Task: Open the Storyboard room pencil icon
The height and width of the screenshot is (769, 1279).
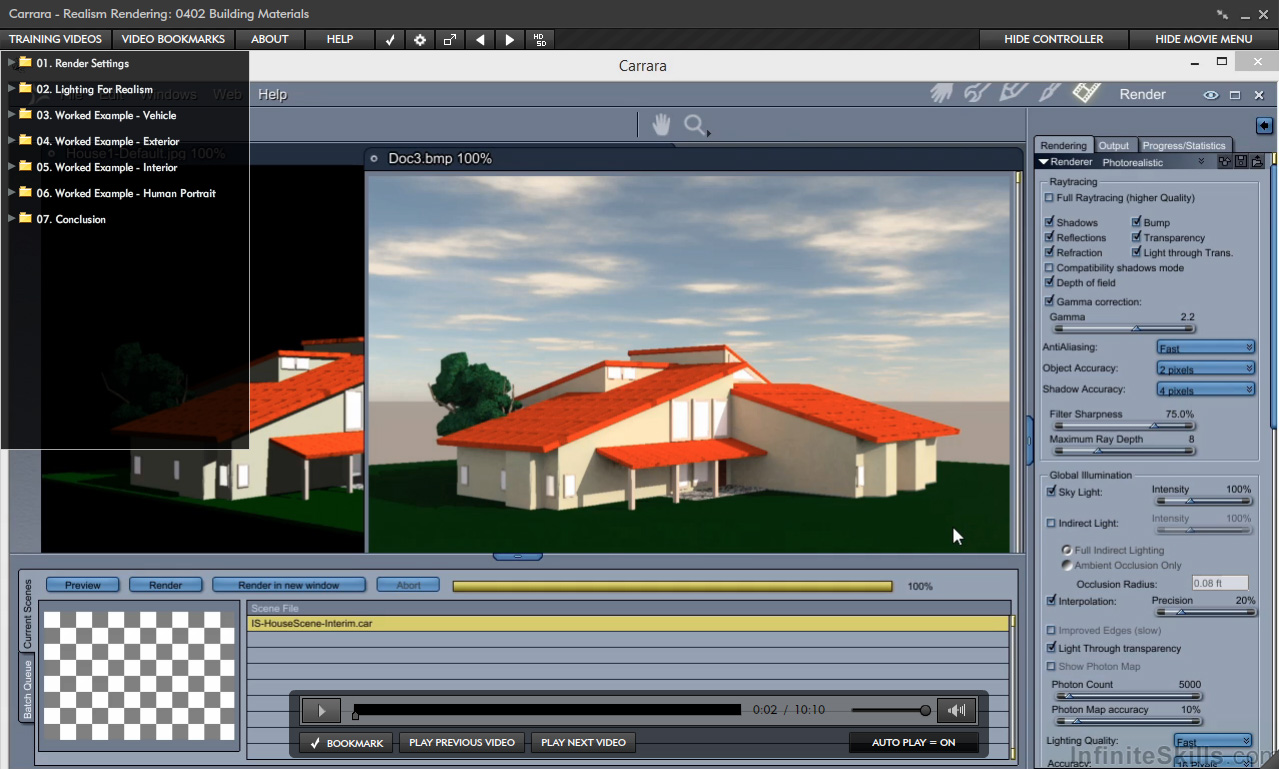Action: [1013, 93]
